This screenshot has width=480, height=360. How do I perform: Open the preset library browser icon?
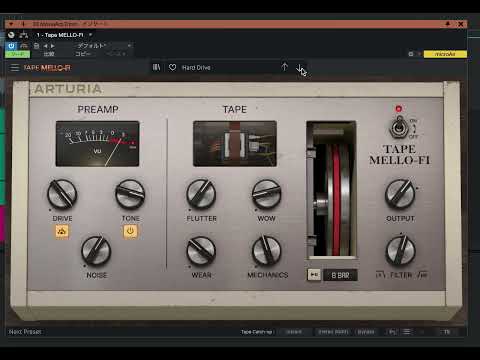[x=156, y=67]
